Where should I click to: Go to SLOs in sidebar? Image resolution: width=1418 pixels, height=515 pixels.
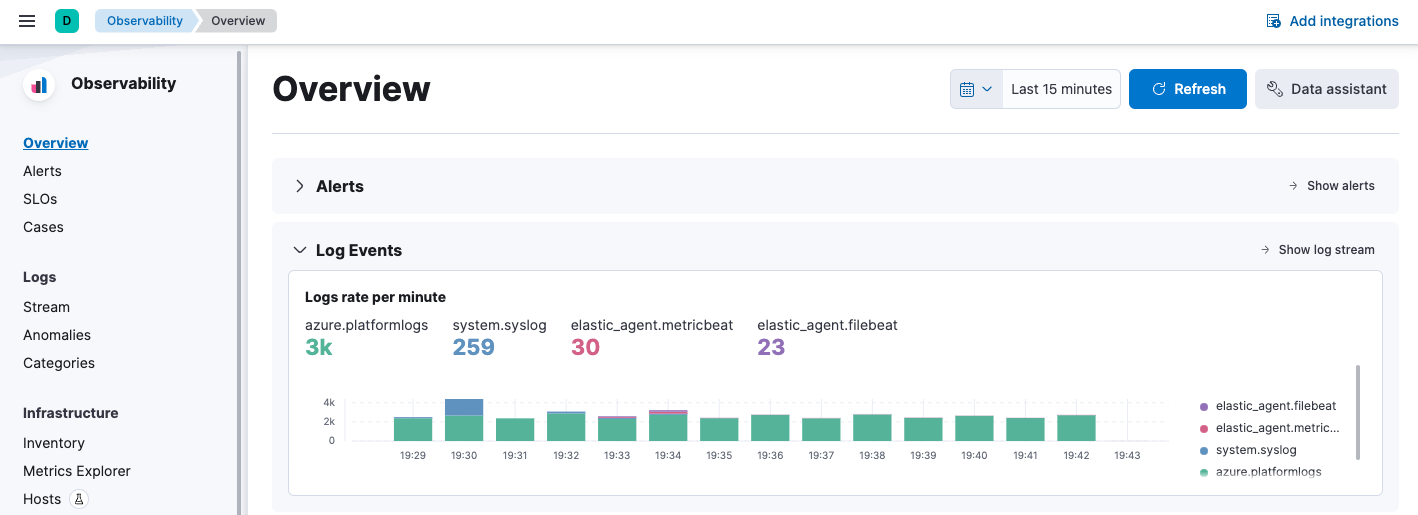(x=40, y=199)
